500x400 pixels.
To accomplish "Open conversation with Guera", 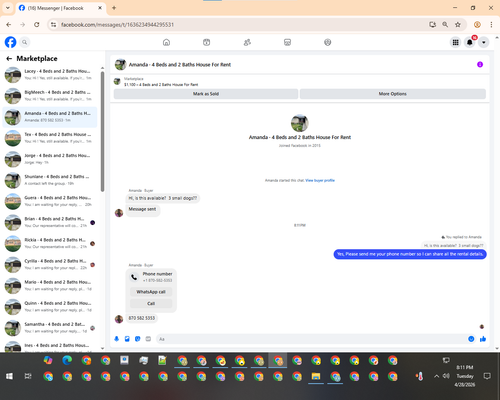I will (x=50, y=201).
